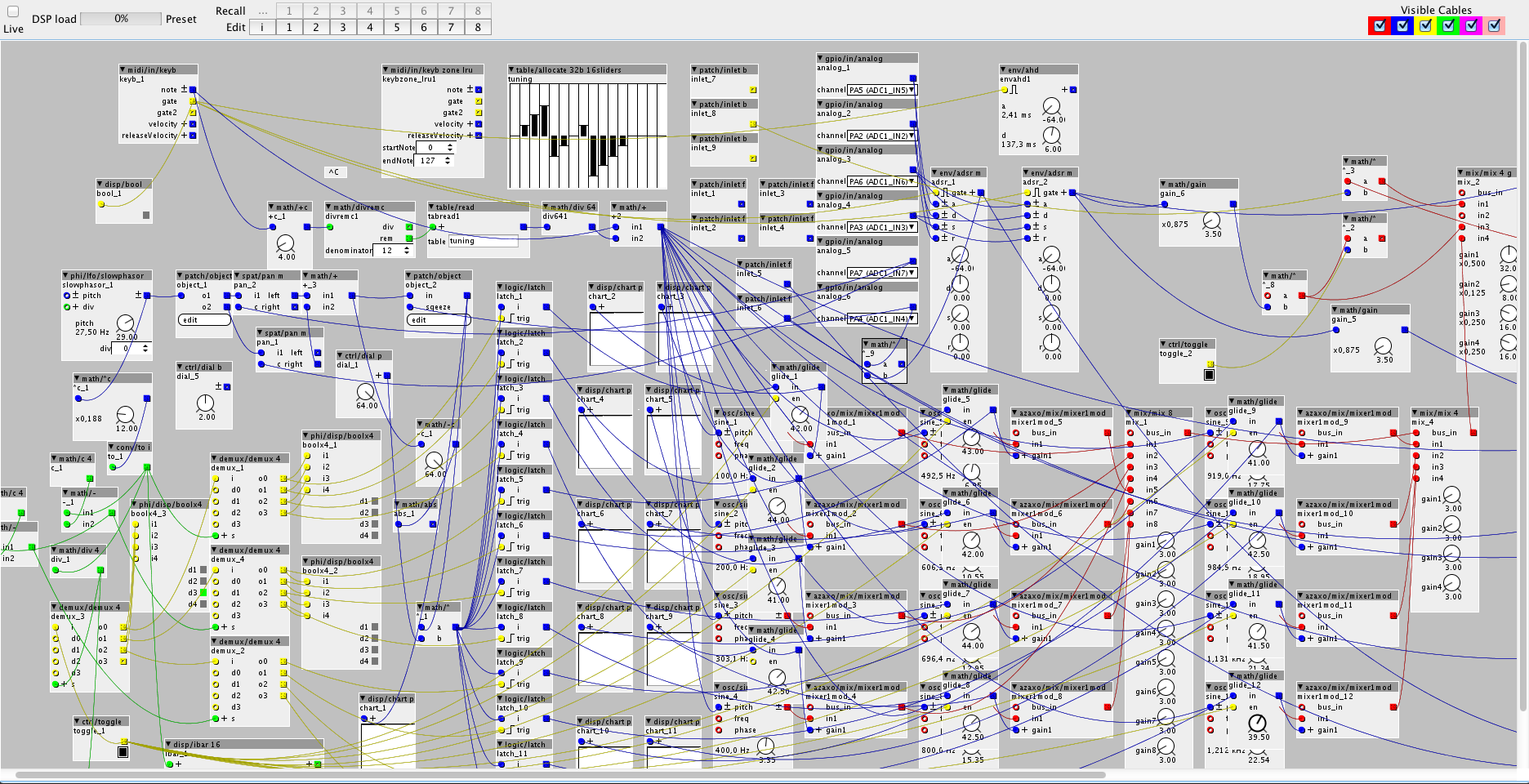The height and width of the screenshot is (784, 1529).
Task: Click the DSP load progress bar
Action: (x=121, y=19)
